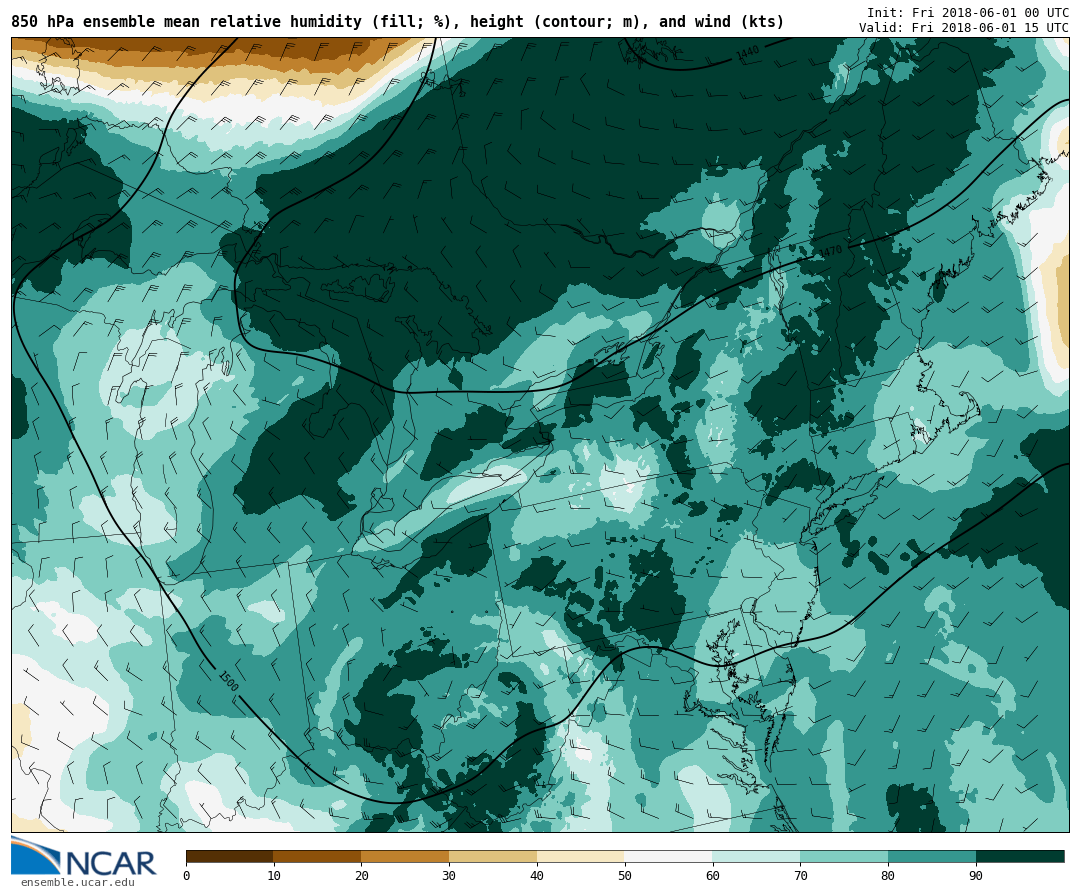The height and width of the screenshot is (895, 1080).
Task: Click the colorbar tick label 80
Action: (888, 876)
